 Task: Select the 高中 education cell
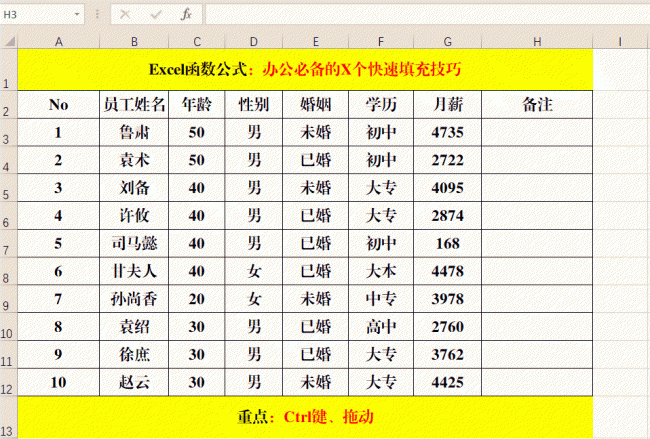tap(381, 327)
